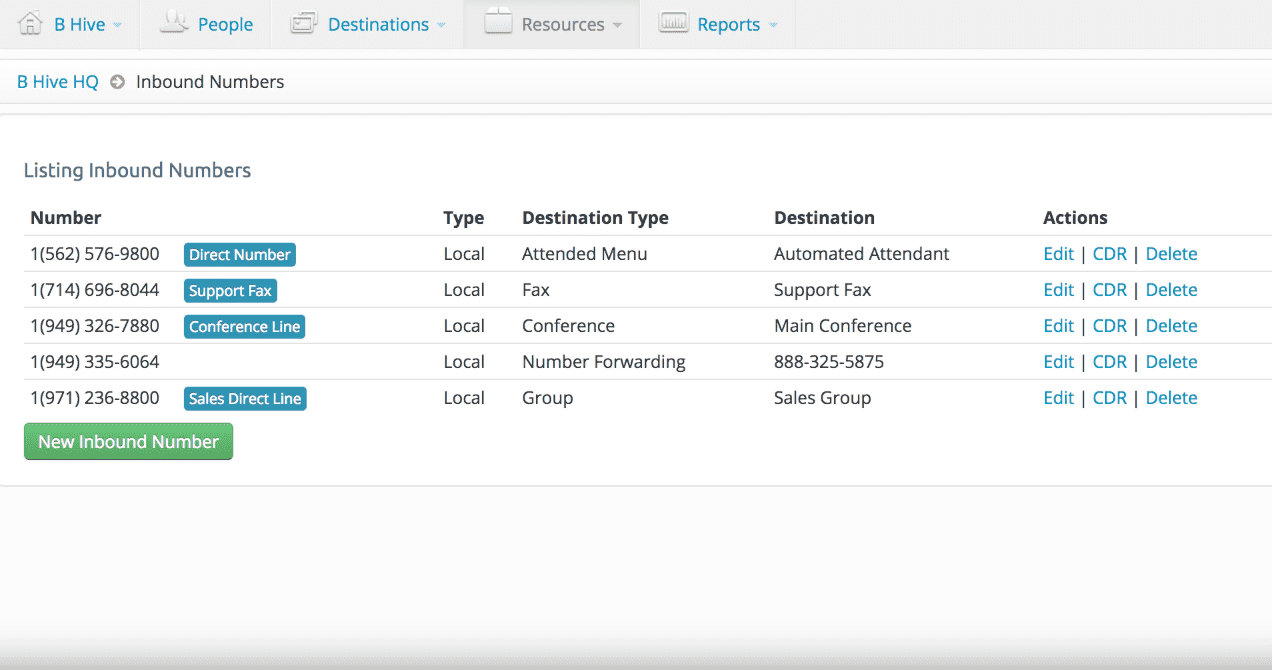This screenshot has width=1273, height=670.
Task: Click the Reports icon in navigation bar
Action: point(674,23)
